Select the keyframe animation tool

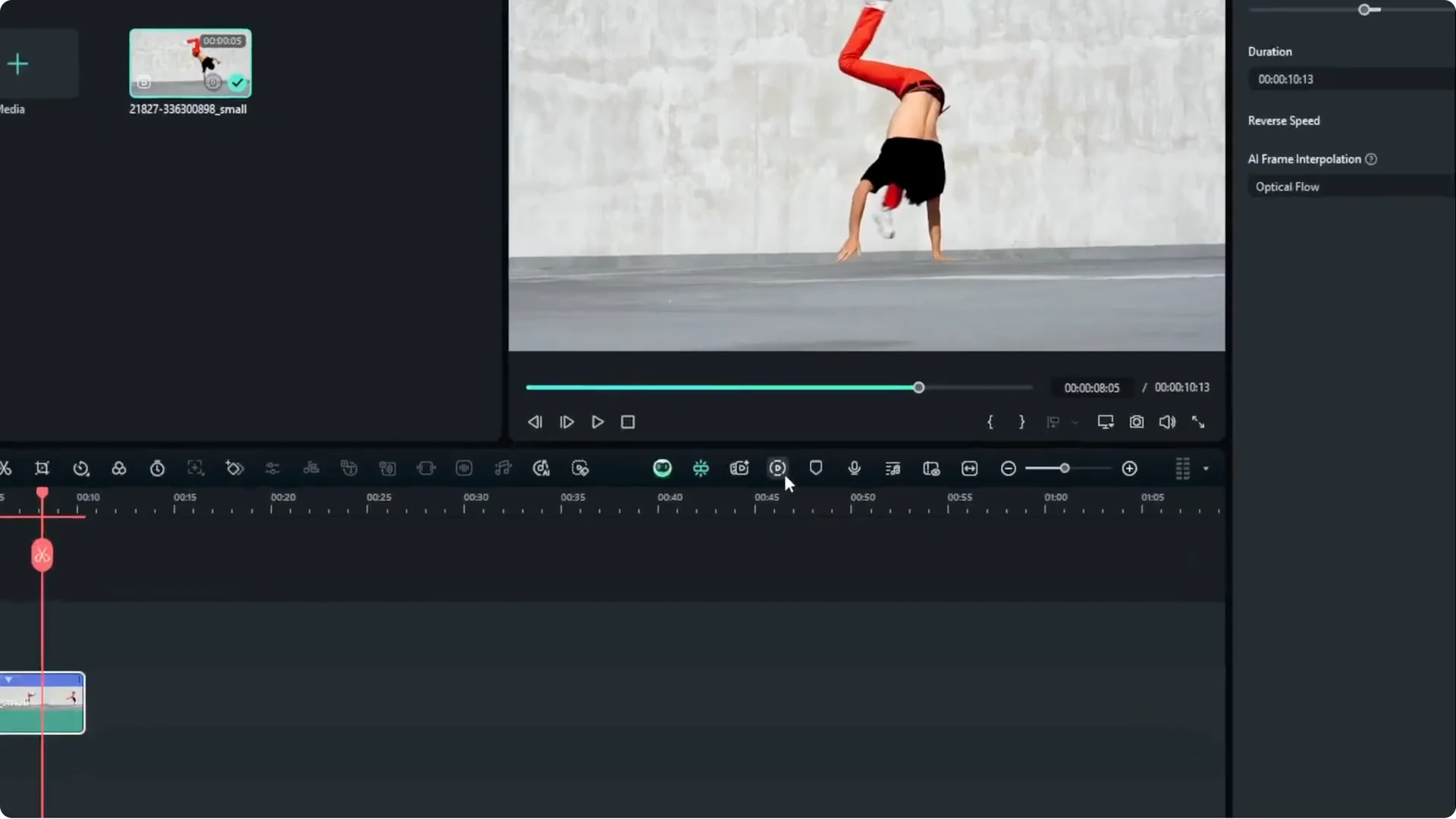click(x=235, y=469)
